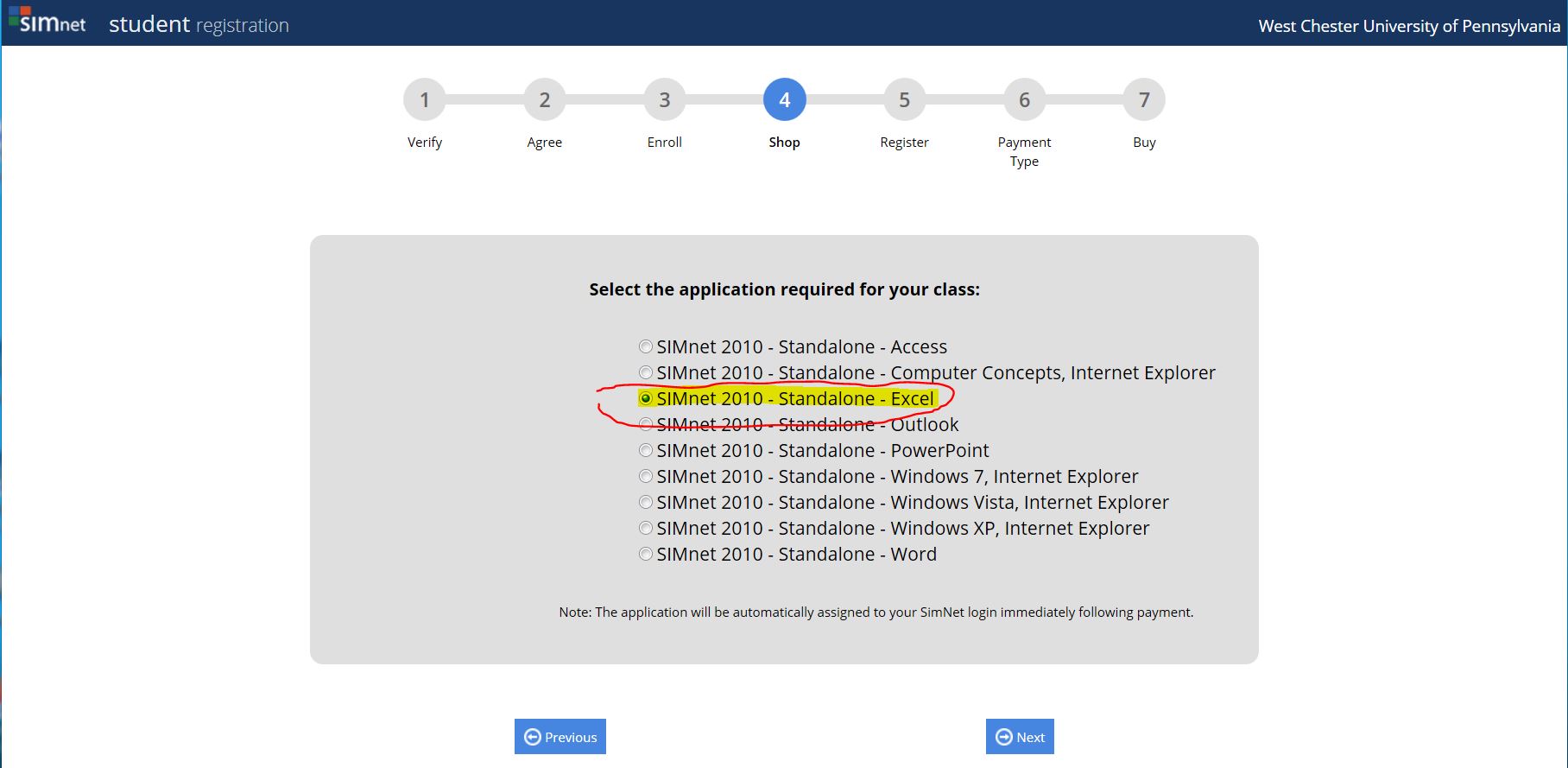Click the 'SIMnet 2010 - Standalone - Access' label
1568x768 pixels.
[x=802, y=346]
